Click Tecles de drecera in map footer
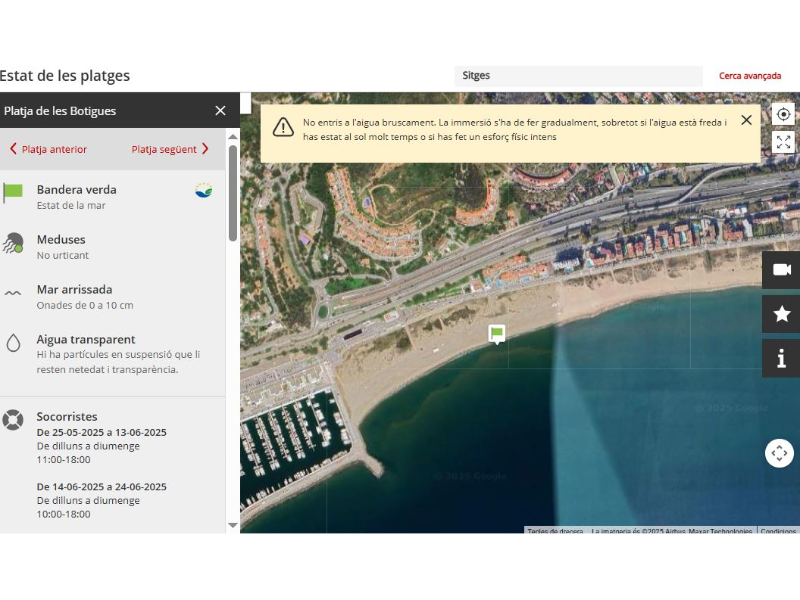 click(x=555, y=531)
